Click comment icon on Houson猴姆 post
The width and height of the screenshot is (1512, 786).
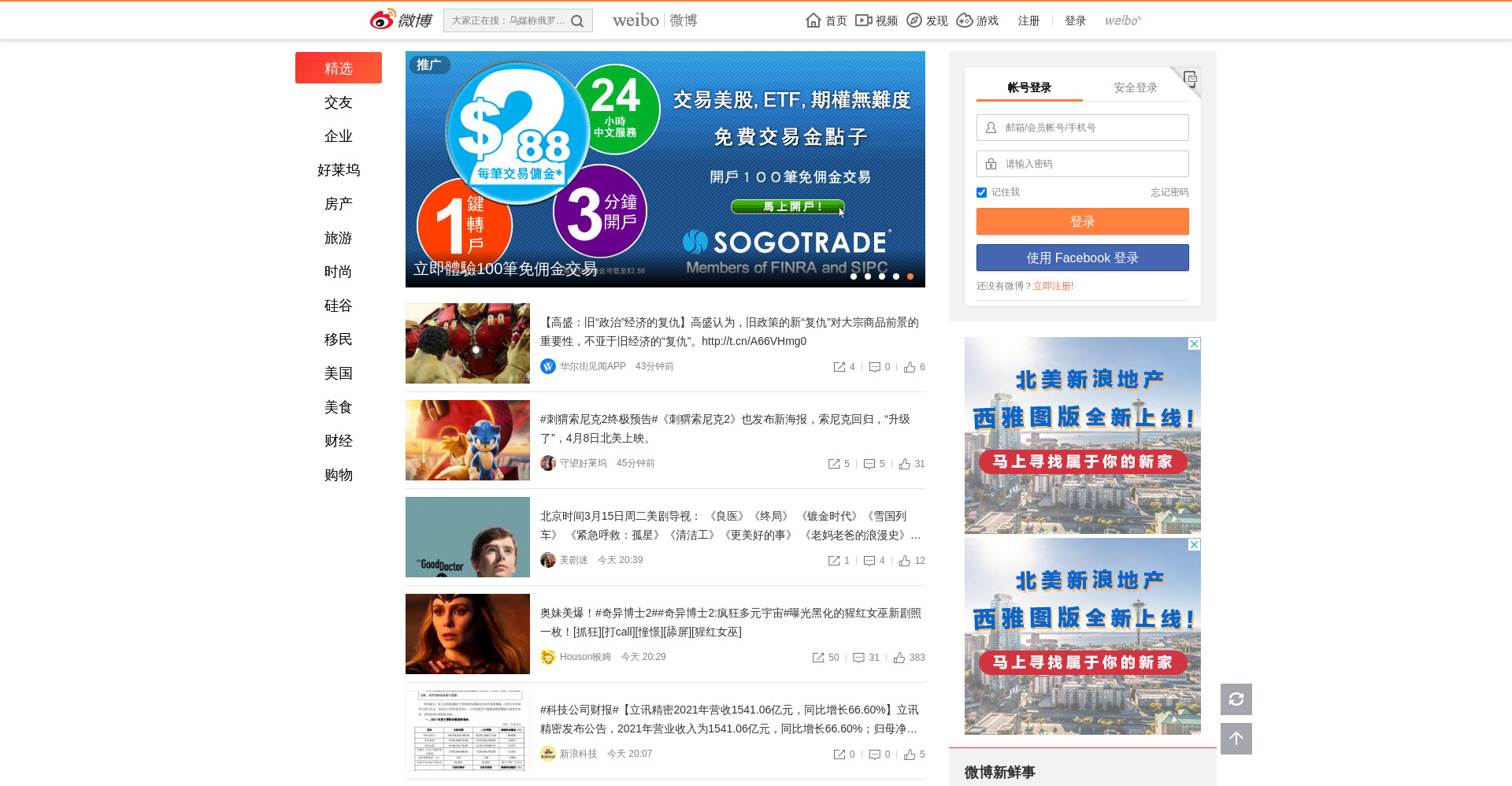click(858, 658)
